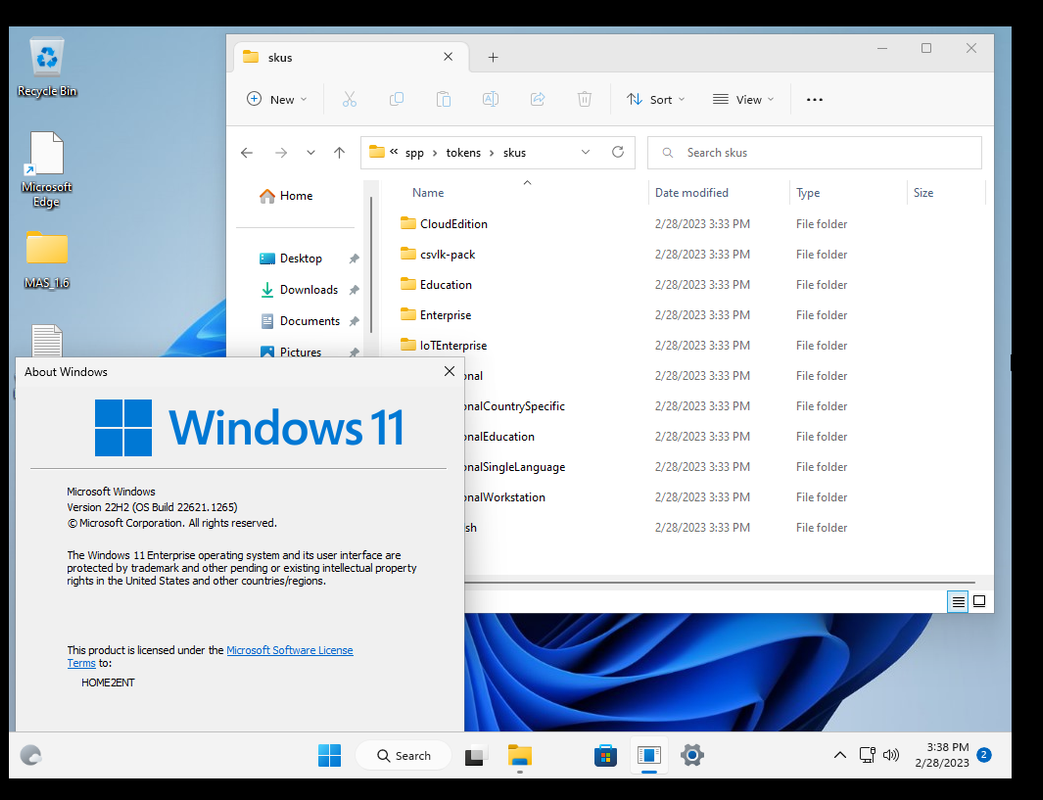
Task: Sort by Size column header
Action: [x=923, y=193]
